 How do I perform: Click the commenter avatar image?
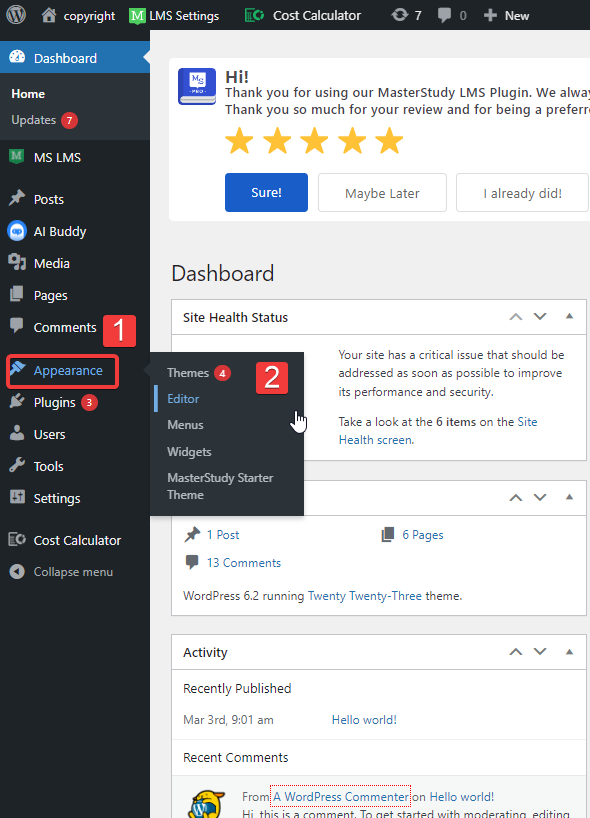(207, 804)
